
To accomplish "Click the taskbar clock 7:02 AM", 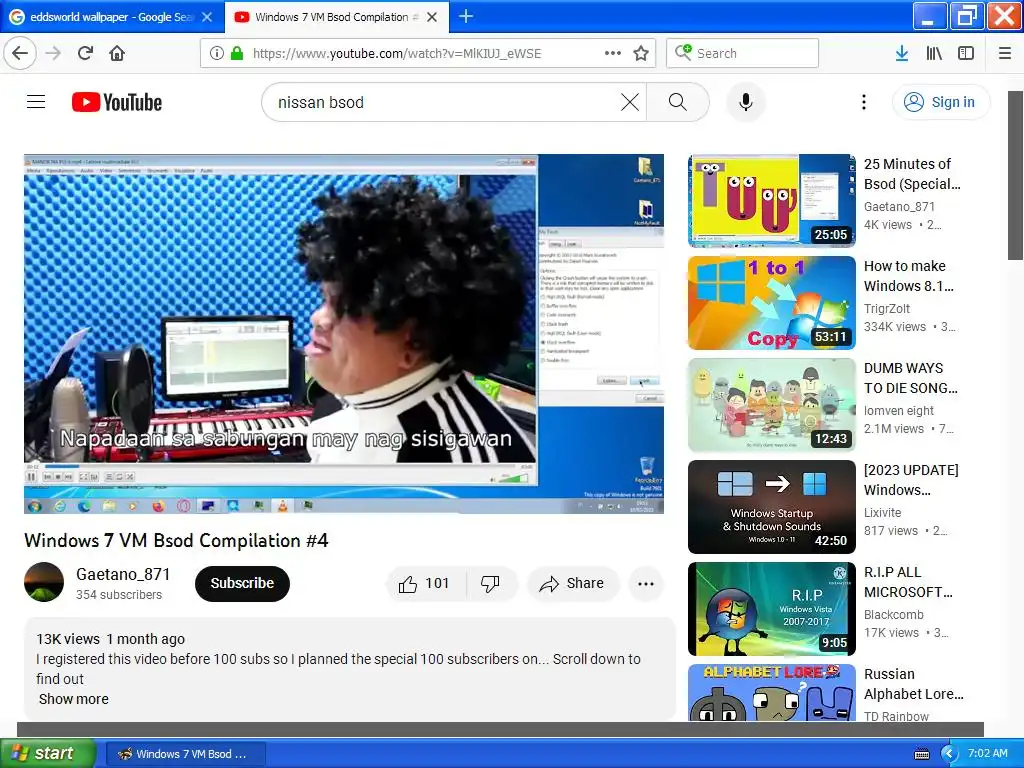I will click(x=987, y=753).
